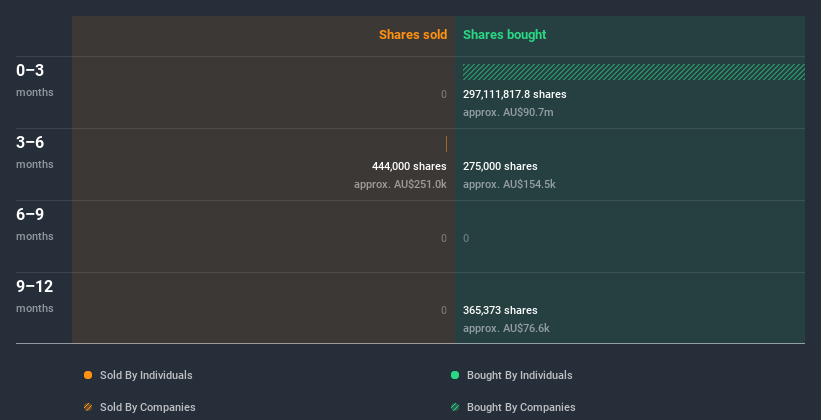Select the Sold By Companies legend label
This screenshot has height=420, width=821.
coord(148,407)
